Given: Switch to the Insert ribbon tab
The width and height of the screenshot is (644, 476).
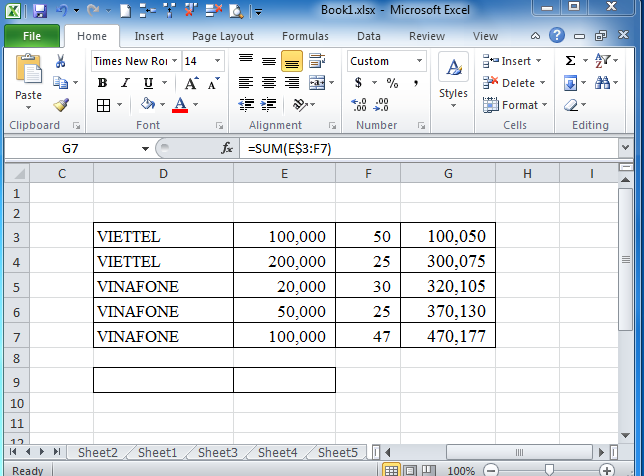Looking at the screenshot, I should pos(149,36).
